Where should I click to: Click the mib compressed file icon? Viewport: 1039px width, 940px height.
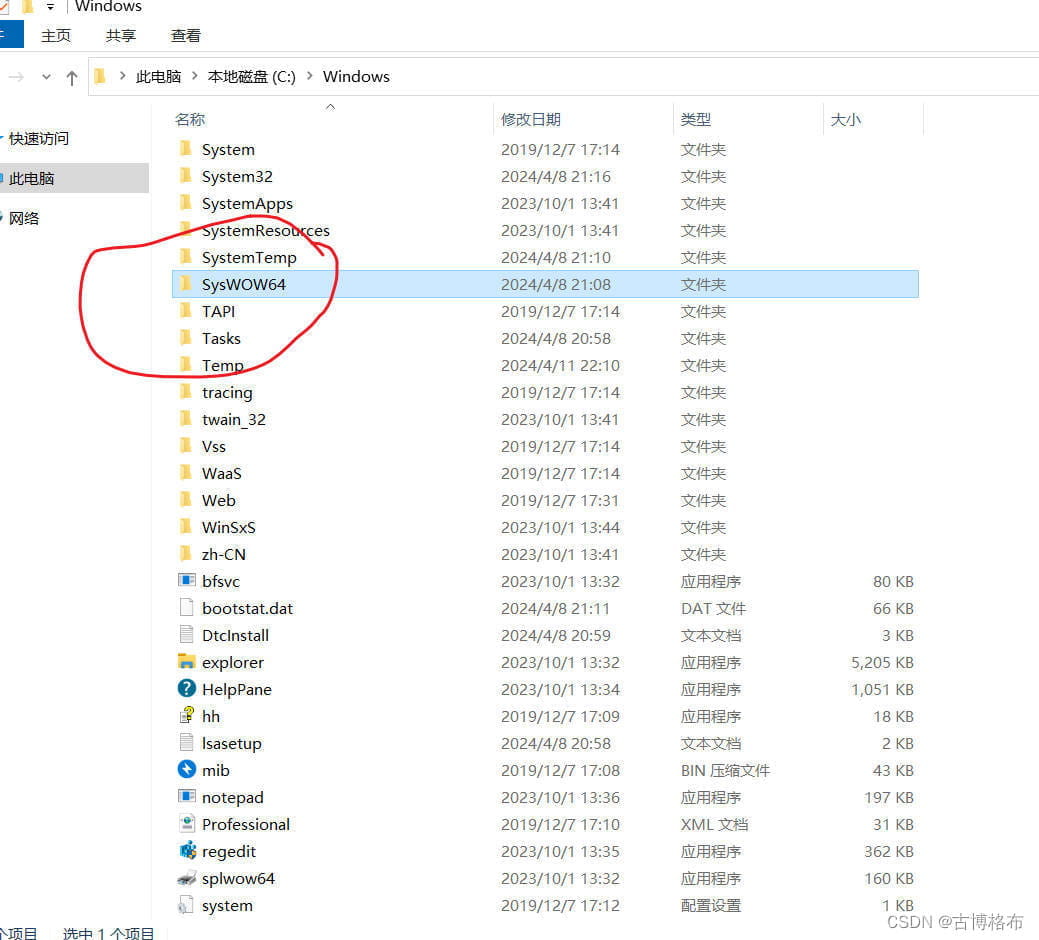tap(187, 769)
